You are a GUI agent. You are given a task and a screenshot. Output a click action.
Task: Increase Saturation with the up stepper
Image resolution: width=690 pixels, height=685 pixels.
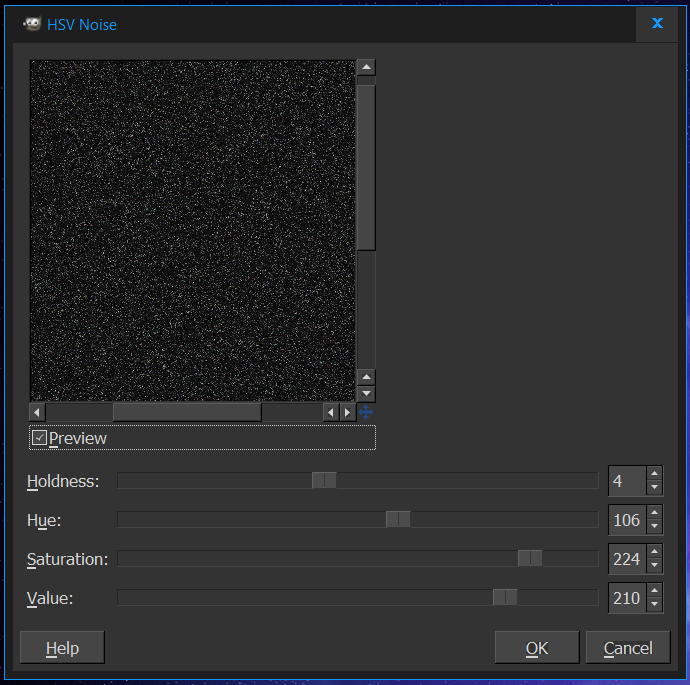tap(654, 551)
